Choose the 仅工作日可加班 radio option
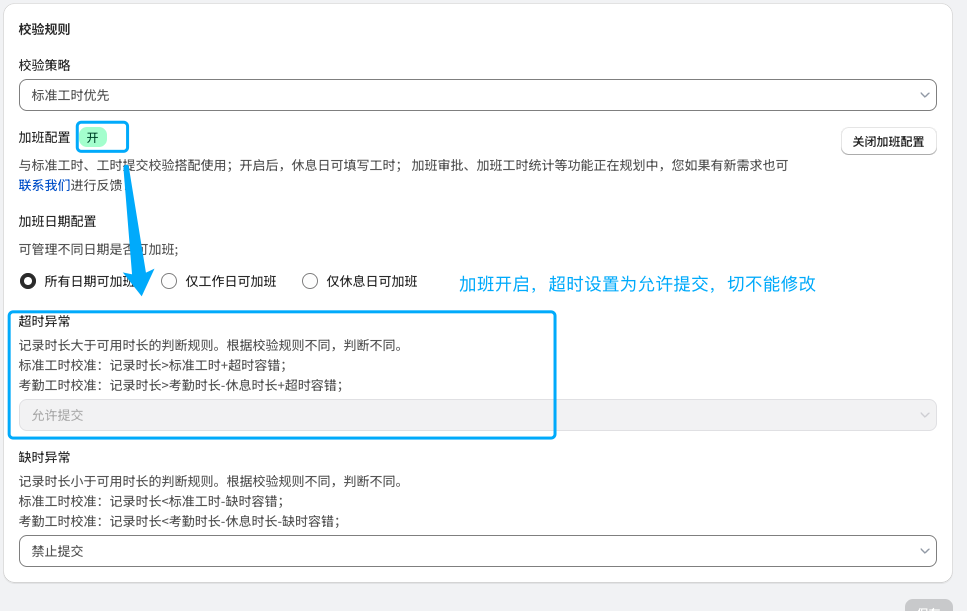 coord(170,281)
